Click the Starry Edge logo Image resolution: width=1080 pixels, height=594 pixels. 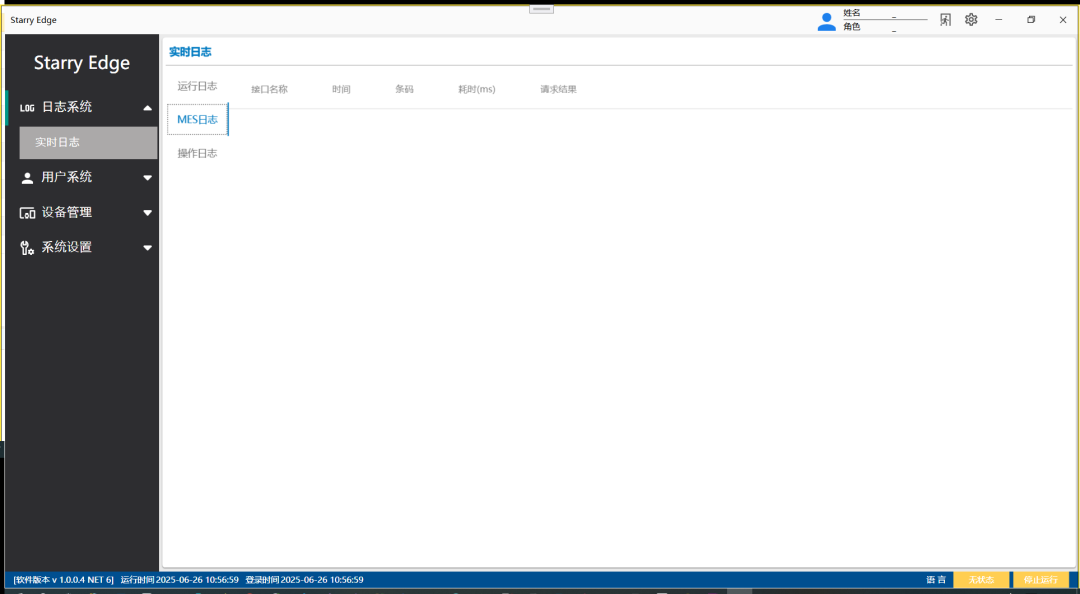[x=82, y=62]
